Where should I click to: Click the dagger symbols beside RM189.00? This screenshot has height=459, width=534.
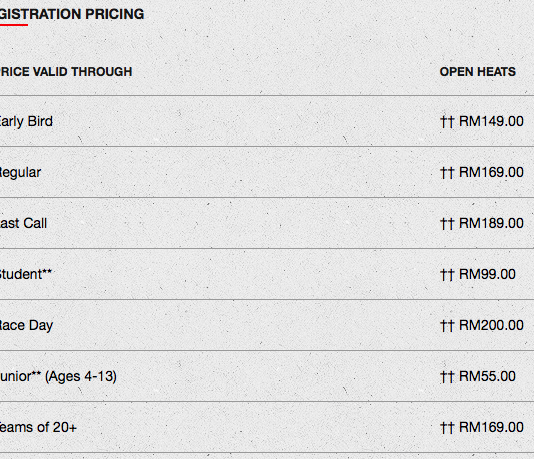point(447,224)
